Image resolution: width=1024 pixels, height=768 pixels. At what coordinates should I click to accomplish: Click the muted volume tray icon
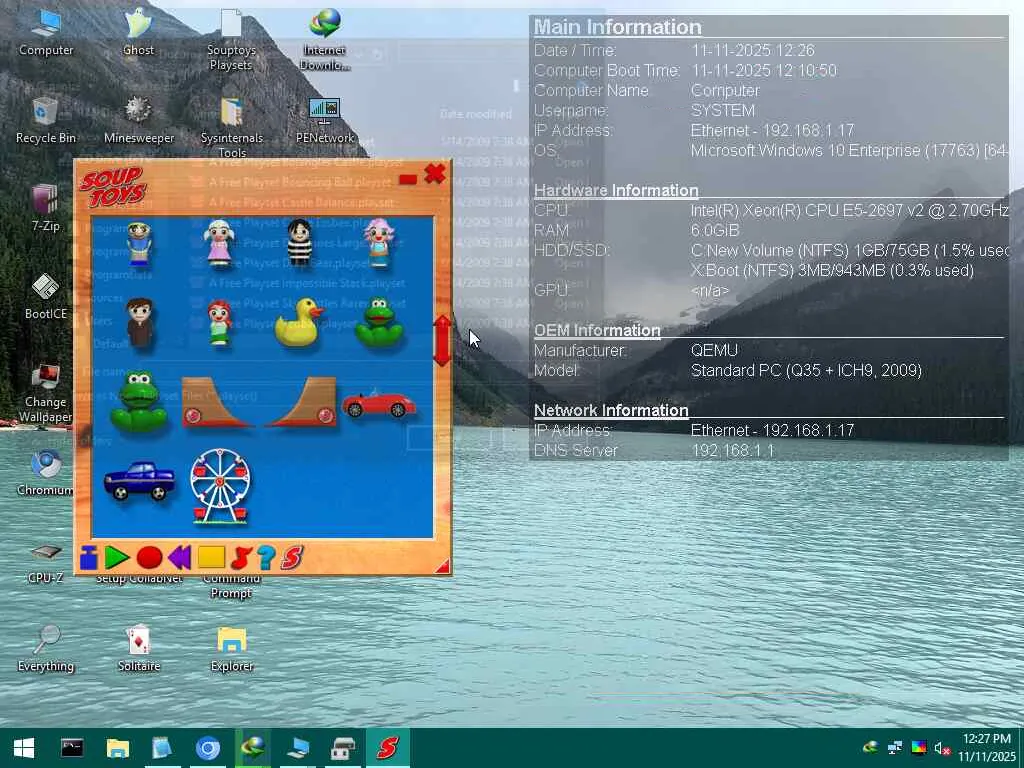[942, 748]
